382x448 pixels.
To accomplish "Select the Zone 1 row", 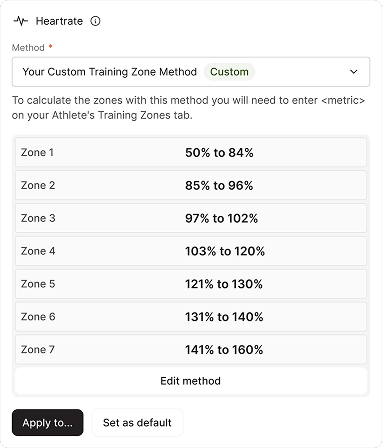I will click(x=191, y=152).
